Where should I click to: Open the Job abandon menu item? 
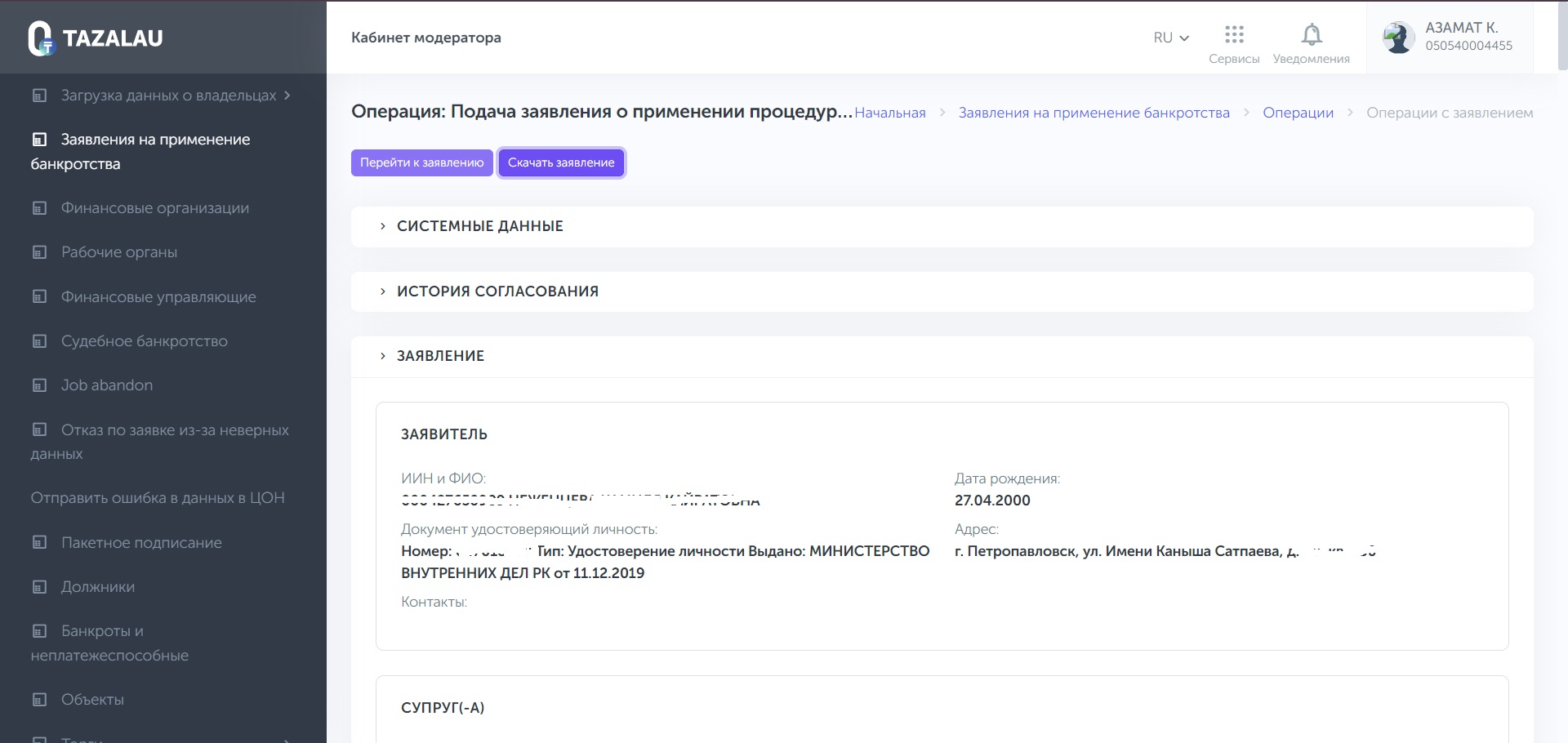click(107, 385)
